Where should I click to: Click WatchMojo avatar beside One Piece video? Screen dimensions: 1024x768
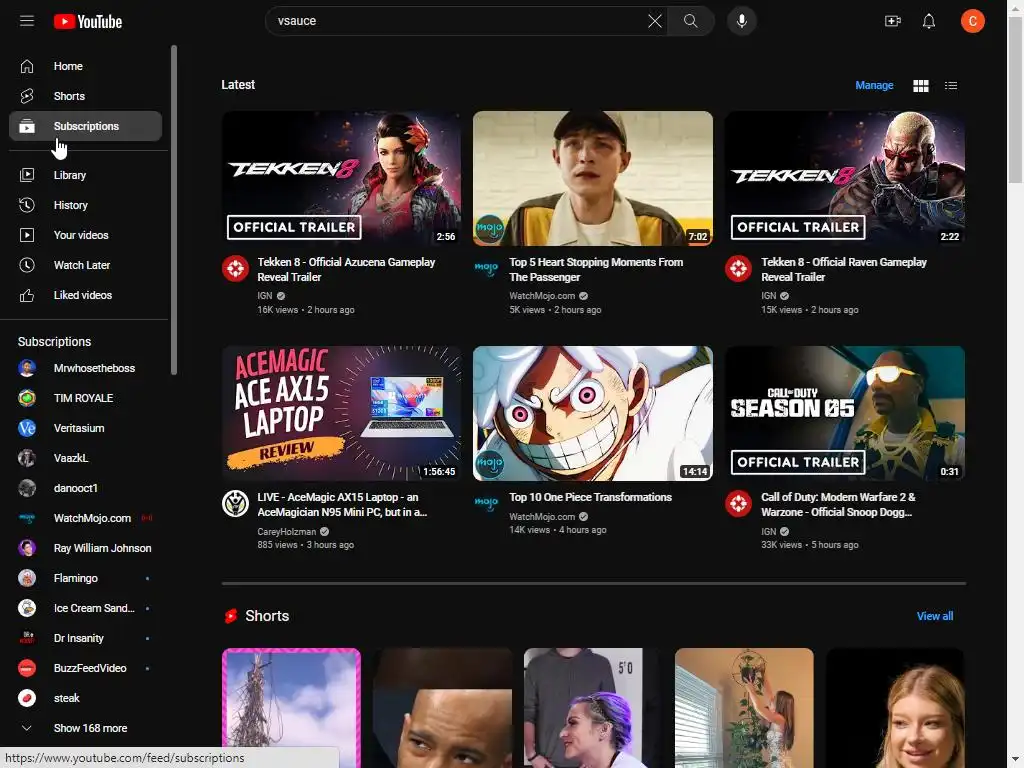click(487, 504)
